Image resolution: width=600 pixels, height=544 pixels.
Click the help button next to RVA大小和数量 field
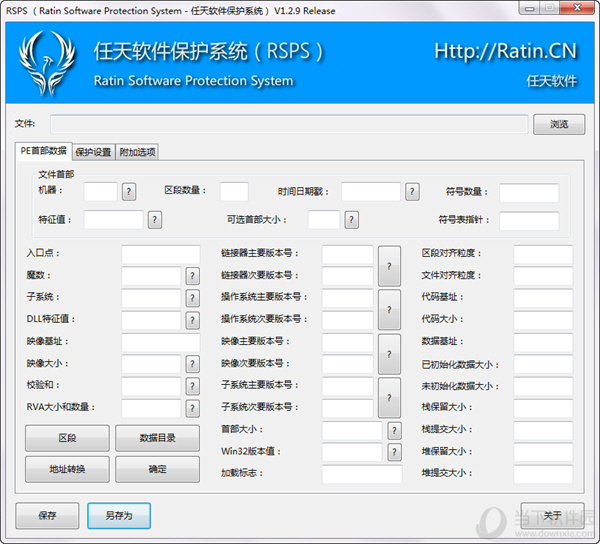click(x=192, y=409)
